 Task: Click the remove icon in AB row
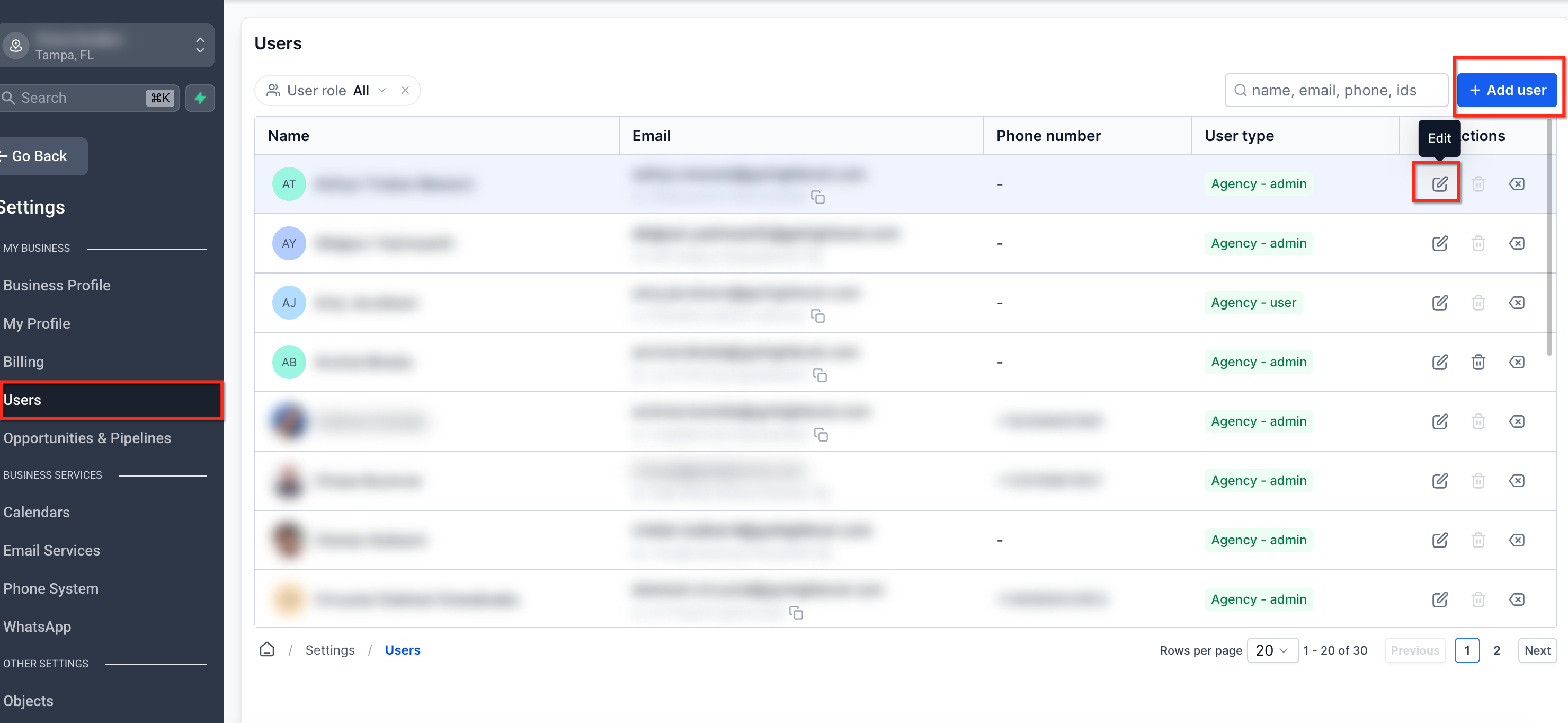coord(1516,362)
